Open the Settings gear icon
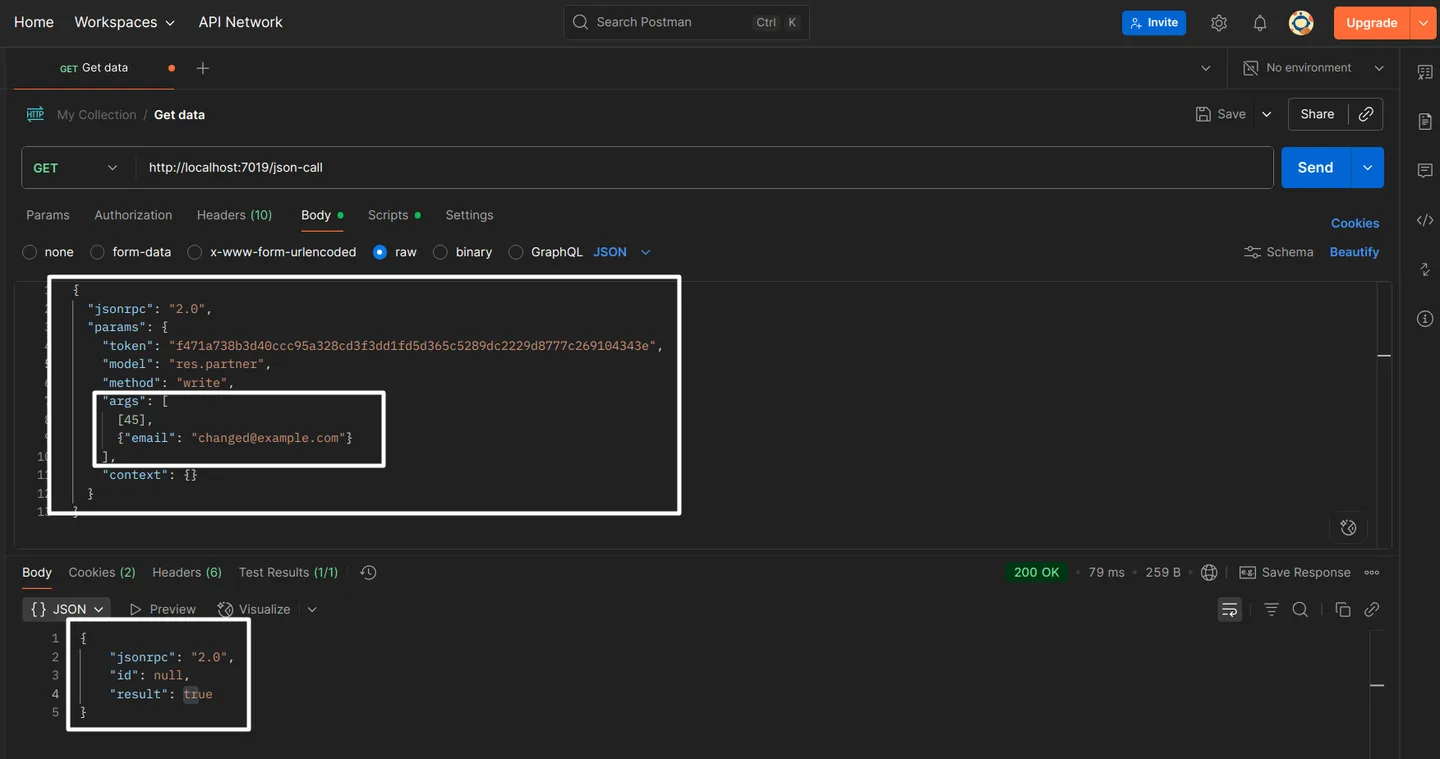This screenshot has width=1440, height=759. pos(1218,23)
